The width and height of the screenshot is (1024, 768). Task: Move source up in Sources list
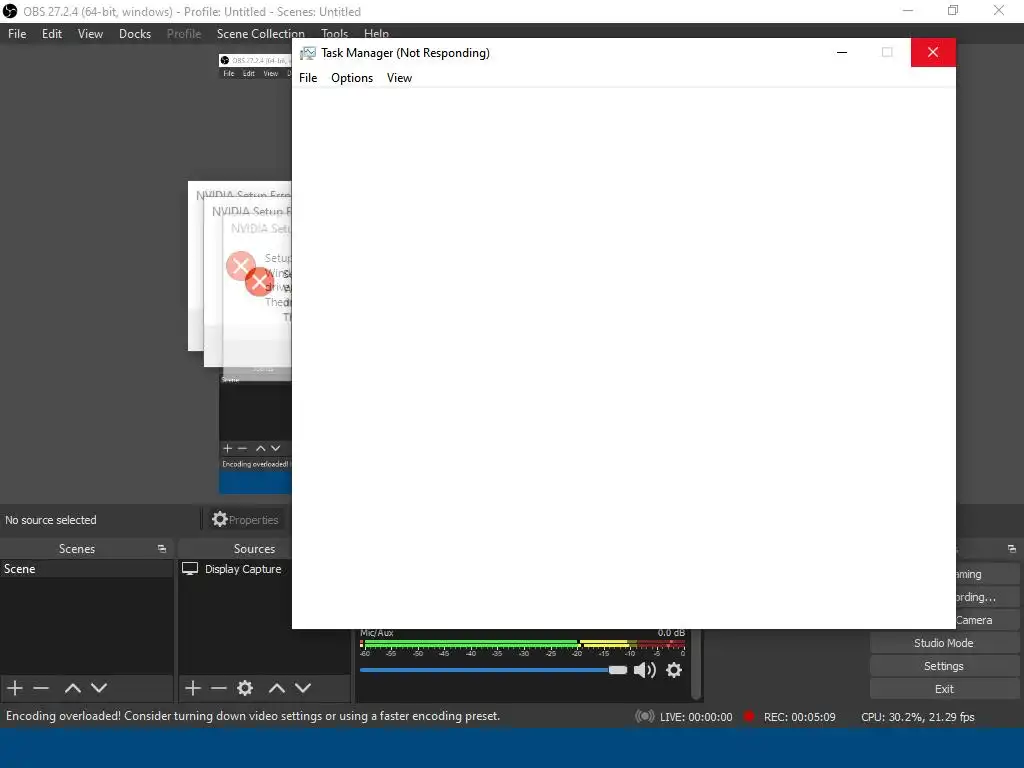[277, 688]
